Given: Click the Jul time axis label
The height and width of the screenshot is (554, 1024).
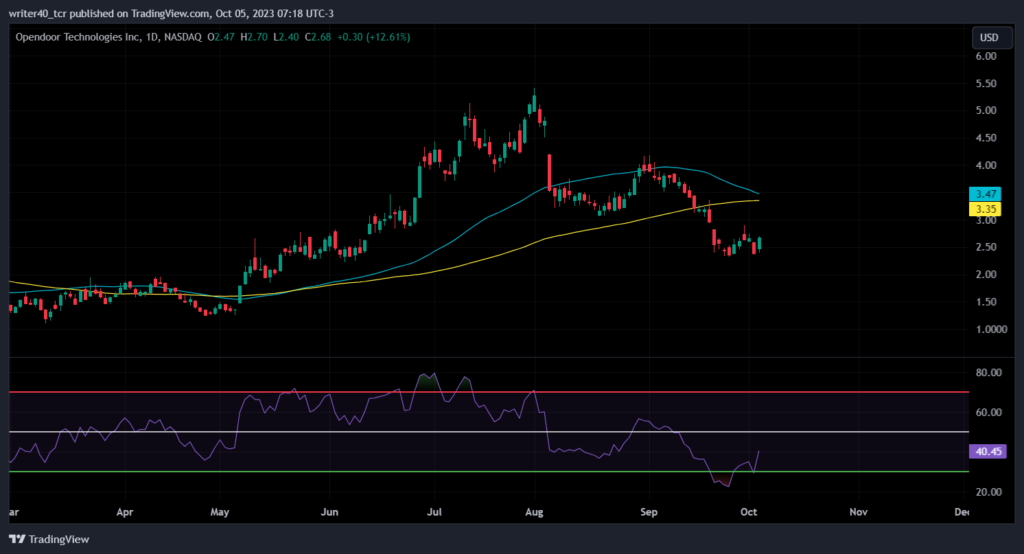Looking at the screenshot, I should (x=434, y=512).
